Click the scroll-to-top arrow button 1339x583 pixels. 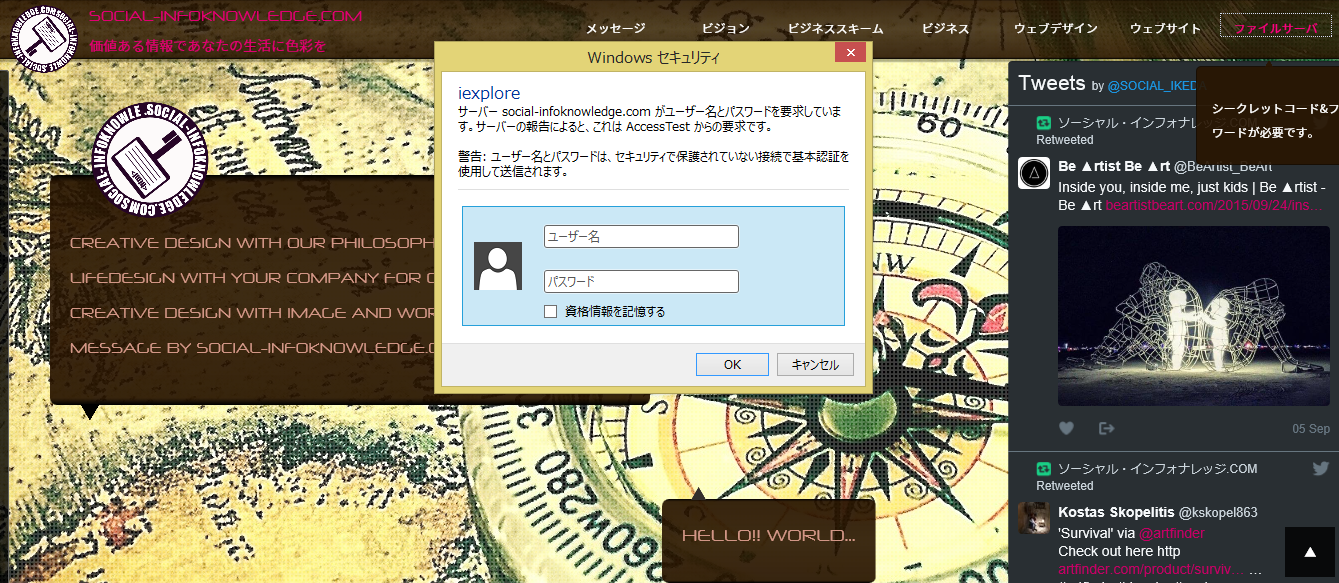(x=1309, y=552)
